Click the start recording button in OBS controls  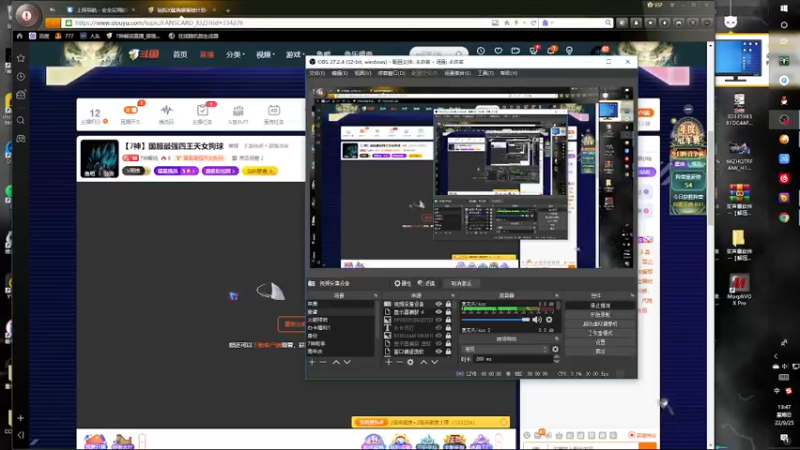tap(600, 315)
